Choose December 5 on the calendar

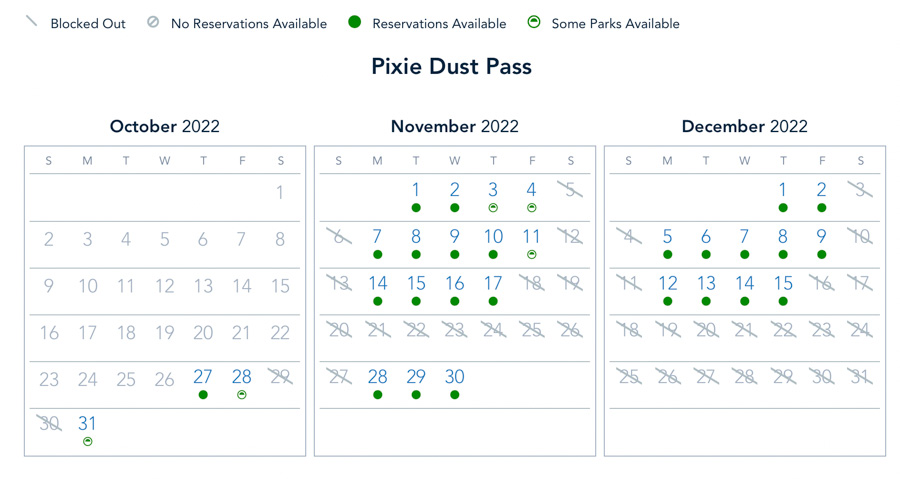[667, 237]
